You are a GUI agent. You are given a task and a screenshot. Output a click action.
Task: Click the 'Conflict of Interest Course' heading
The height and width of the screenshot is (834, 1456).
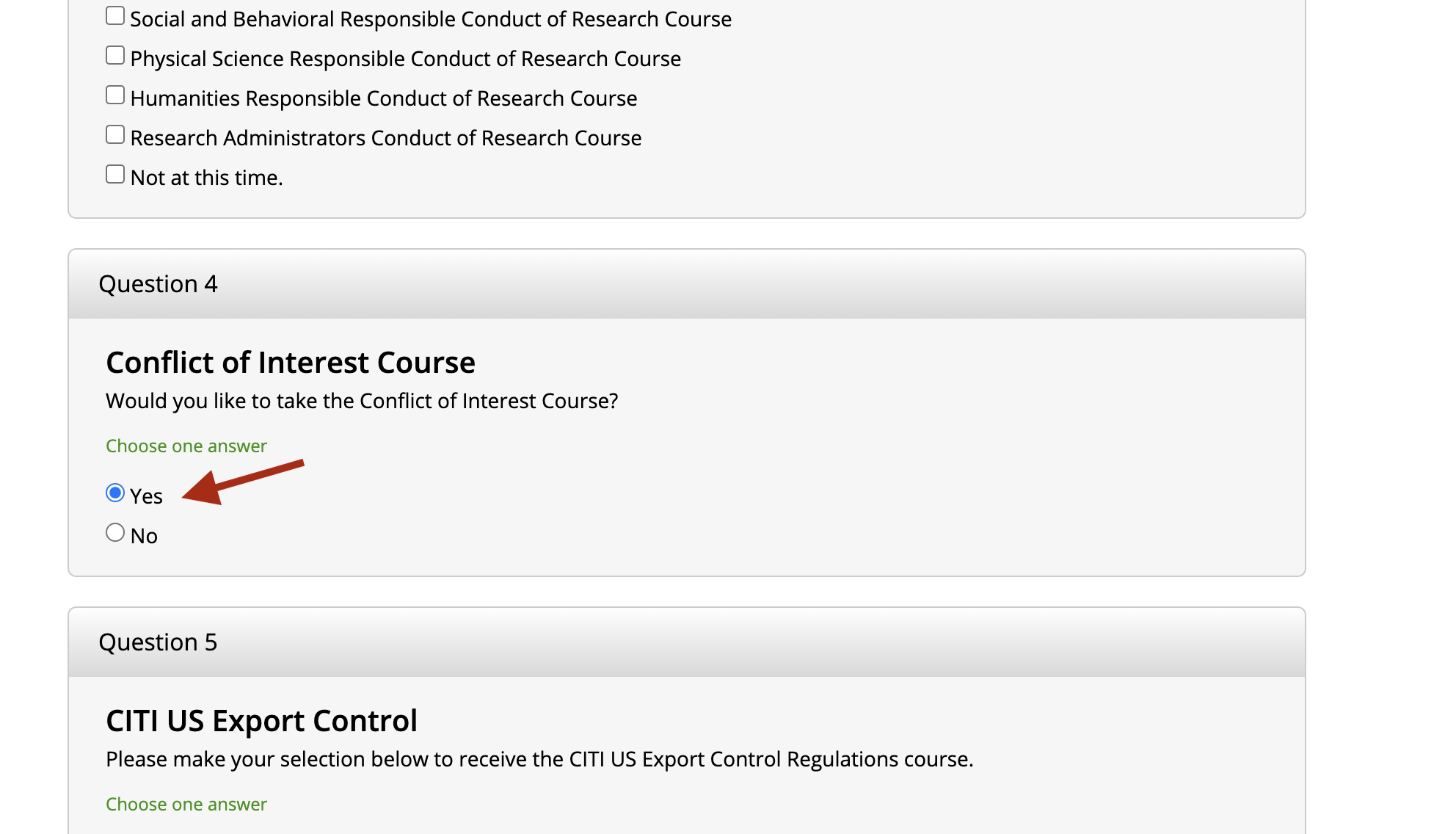[291, 363]
